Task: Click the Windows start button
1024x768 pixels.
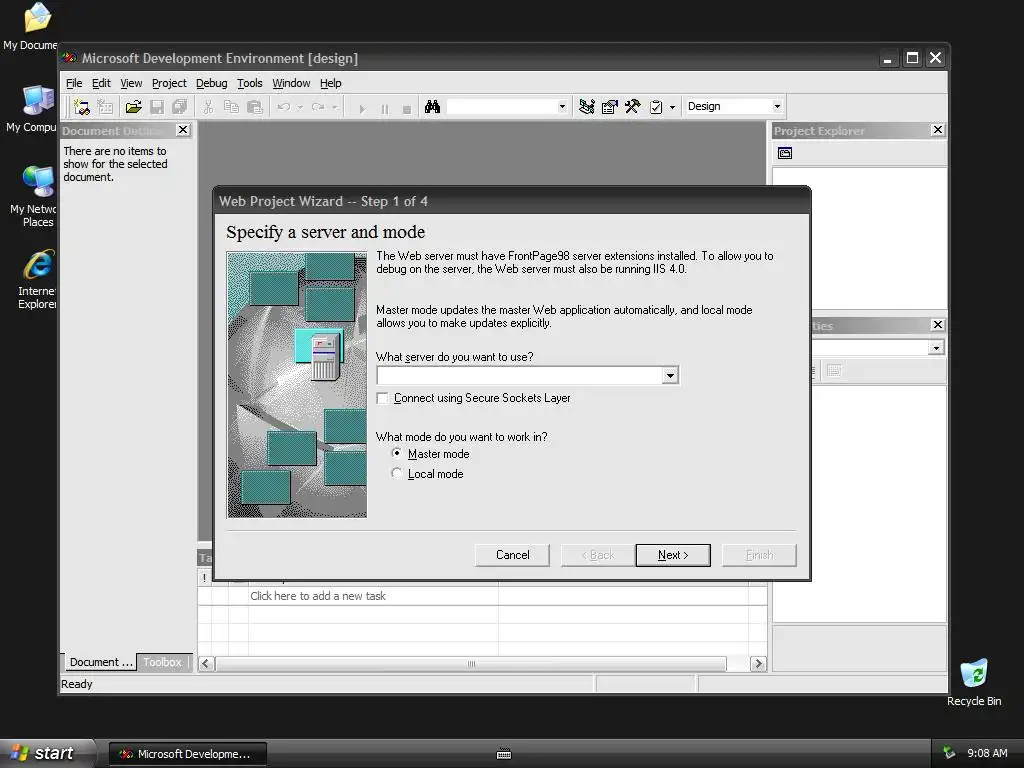Action: pos(48,753)
